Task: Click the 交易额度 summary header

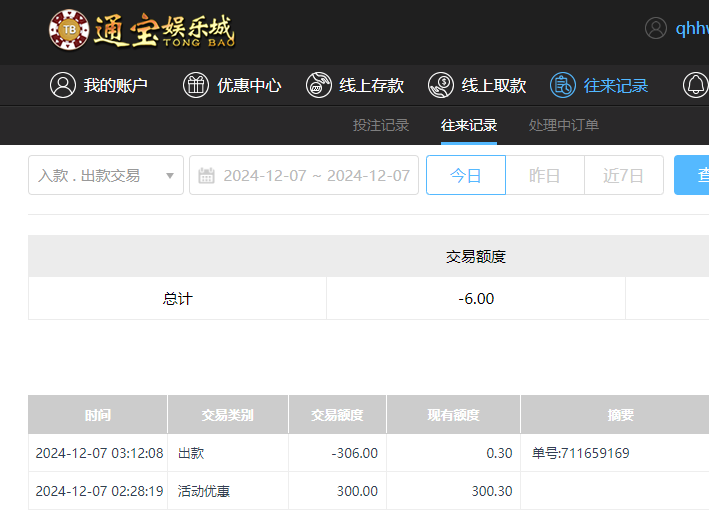Action: point(476,256)
